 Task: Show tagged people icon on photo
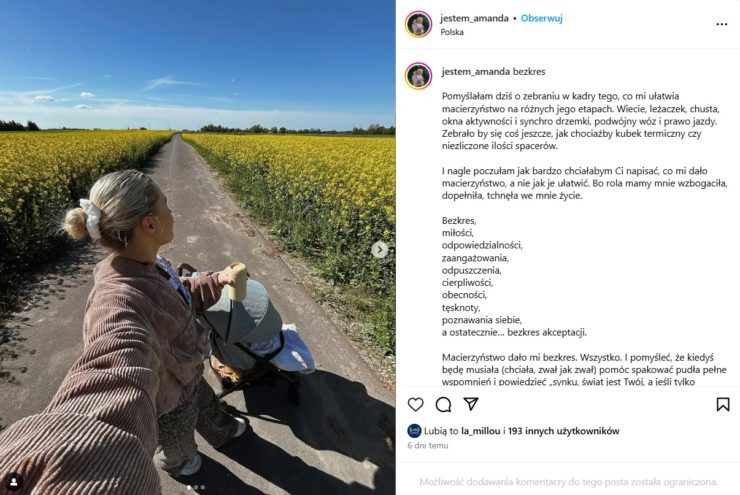pos(14,482)
